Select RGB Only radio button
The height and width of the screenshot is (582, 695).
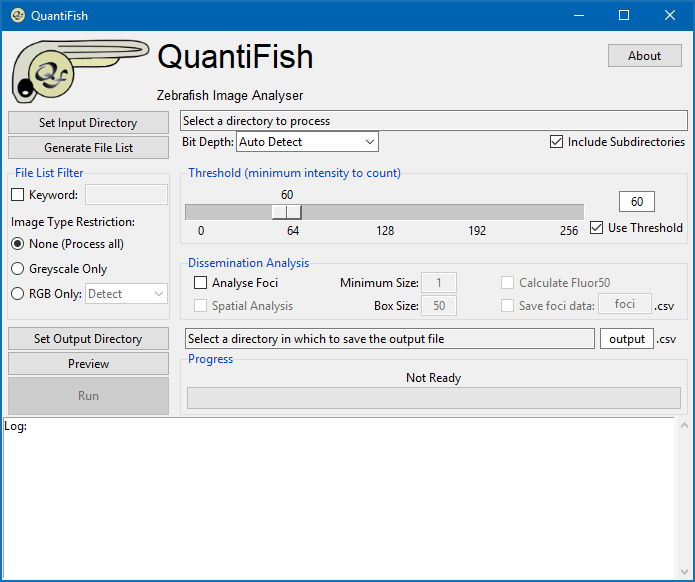point(17,293)
